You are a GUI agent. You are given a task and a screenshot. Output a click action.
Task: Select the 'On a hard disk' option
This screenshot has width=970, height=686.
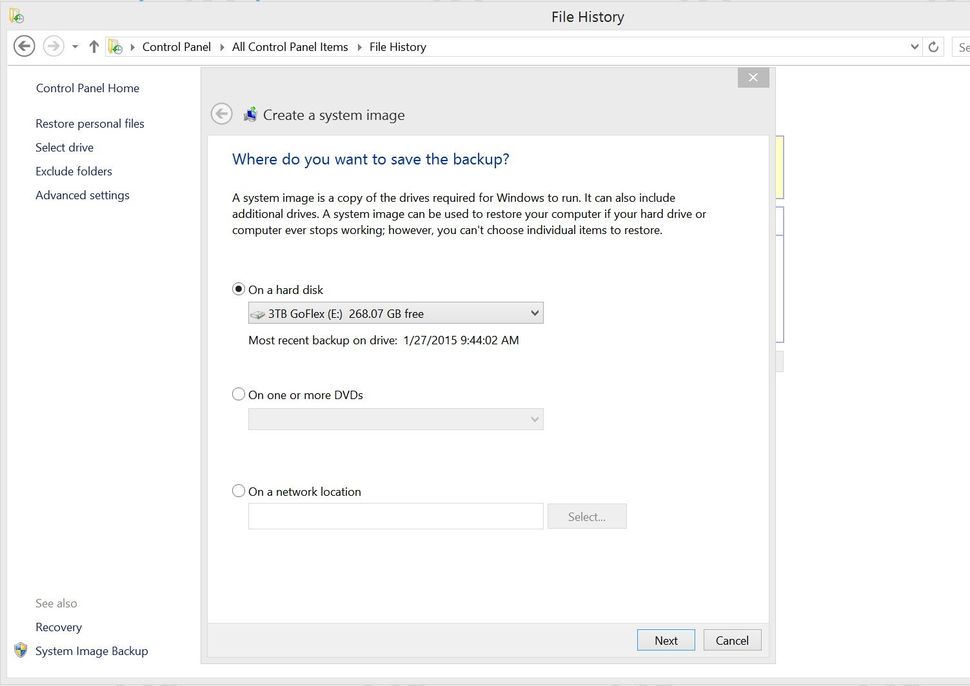point(238,289)
